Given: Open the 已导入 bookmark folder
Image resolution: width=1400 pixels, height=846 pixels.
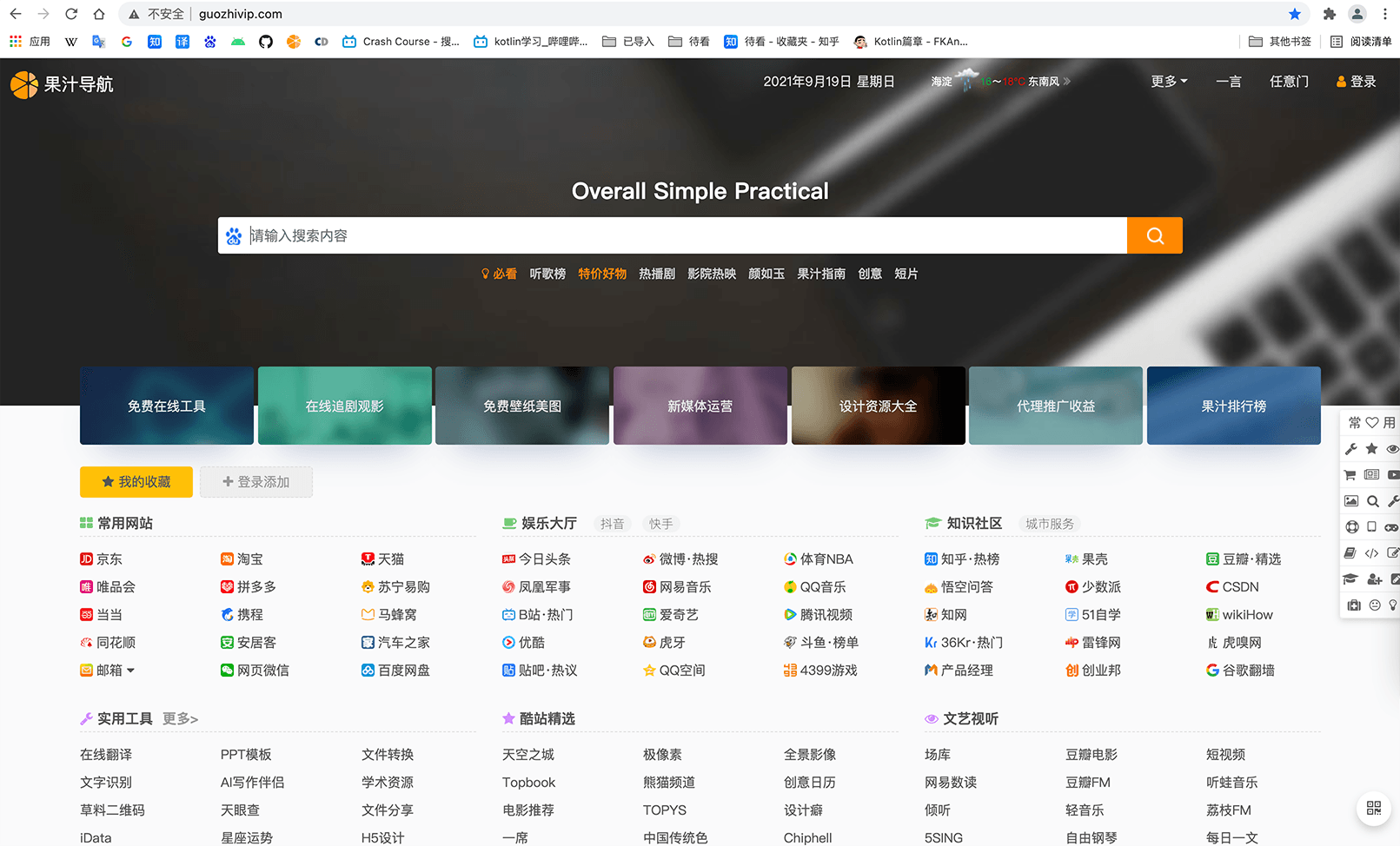Looking at the screenshot, I should (627, 41).
